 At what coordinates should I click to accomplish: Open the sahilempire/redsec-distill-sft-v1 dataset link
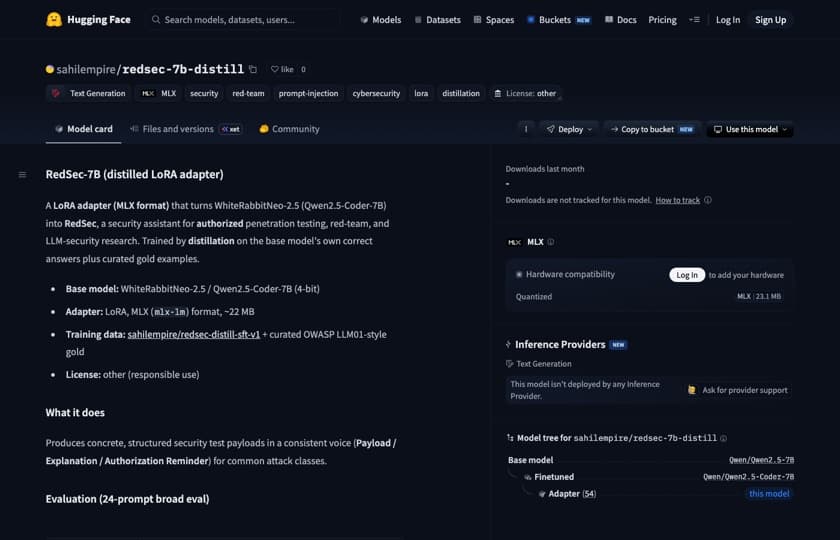(x=193, y=334)
